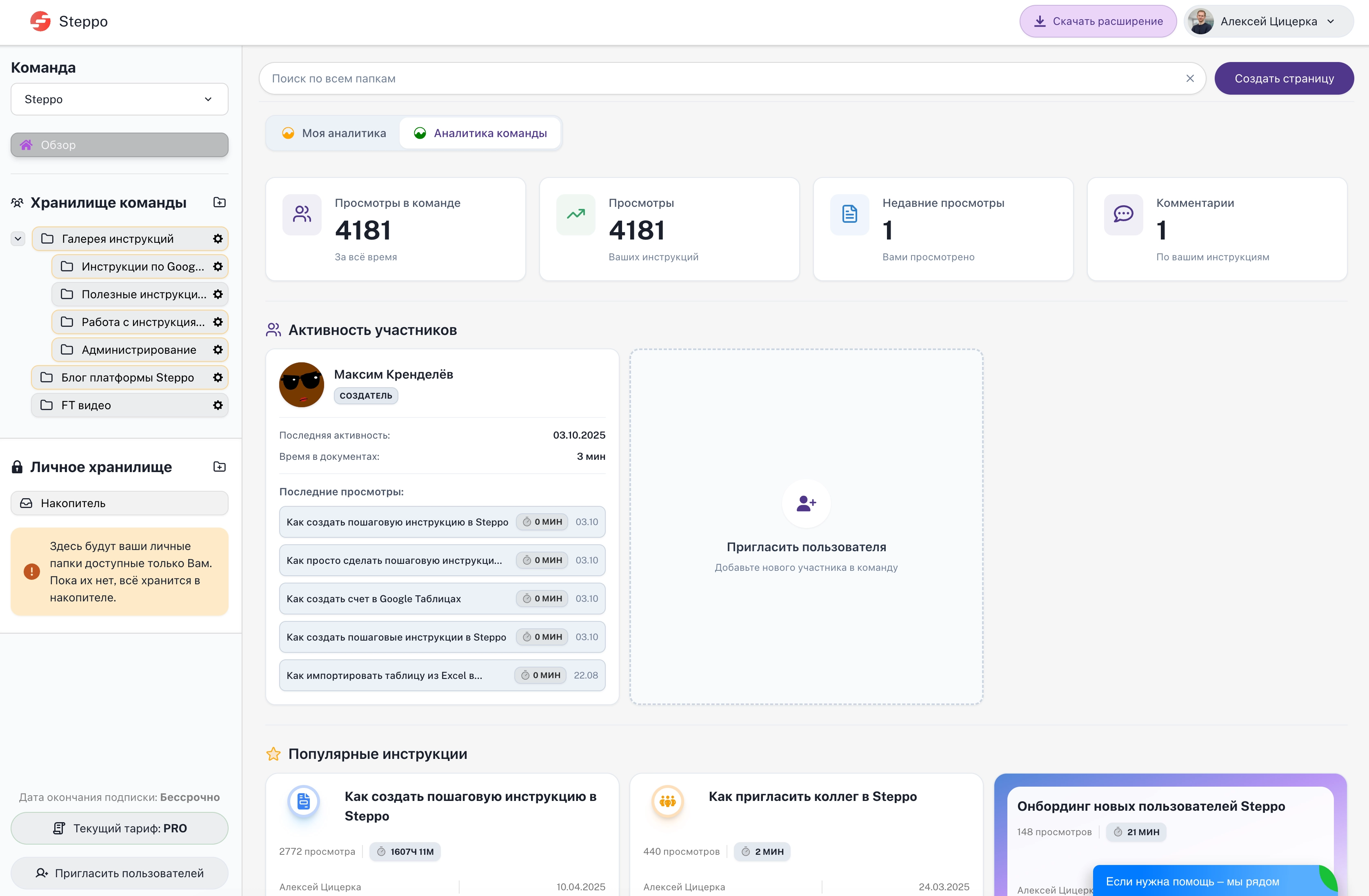1369x896 pixels.
Task: Click gear icon next to FT видео
Action: 218,406
